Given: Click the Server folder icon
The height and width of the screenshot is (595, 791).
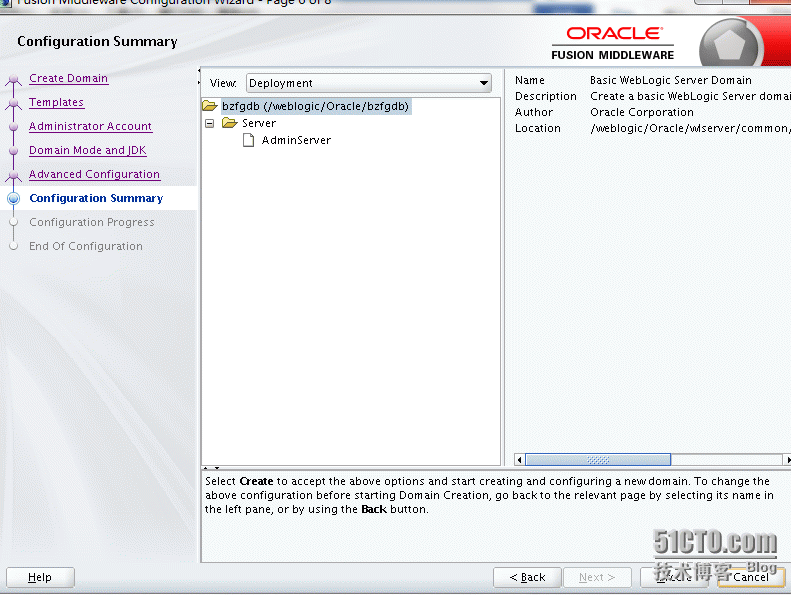Looking at the screenshot, I should click(230, 123).
